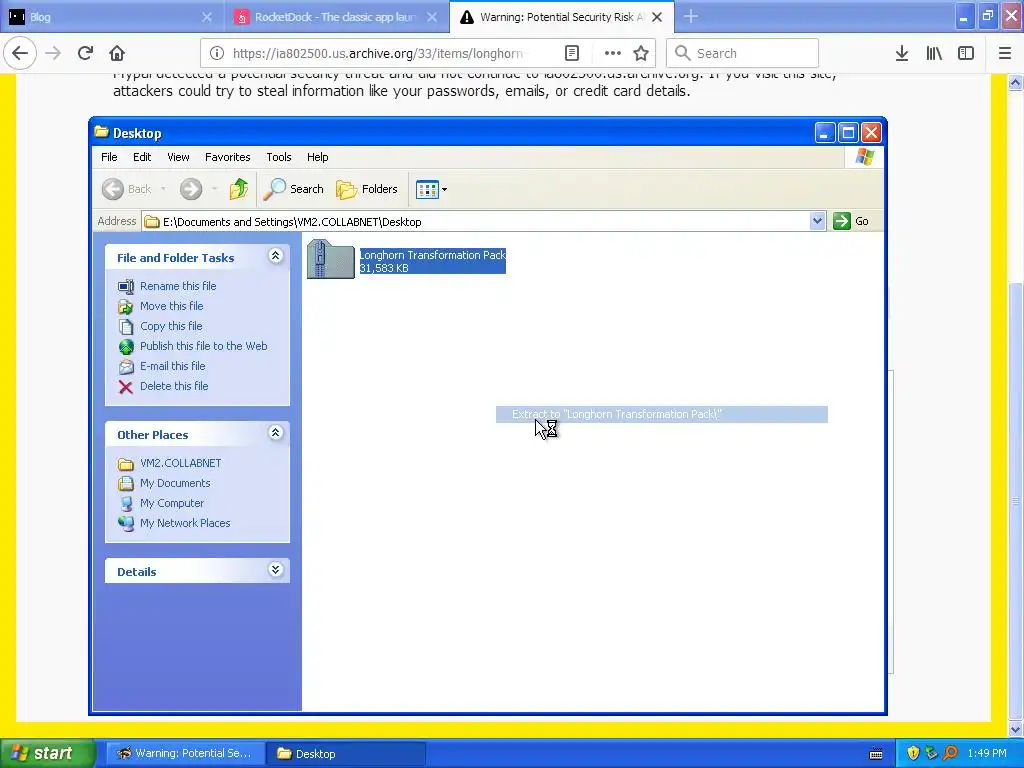Open the Firefox library icon
This screenshot has height=768, width=1024.
934,53
